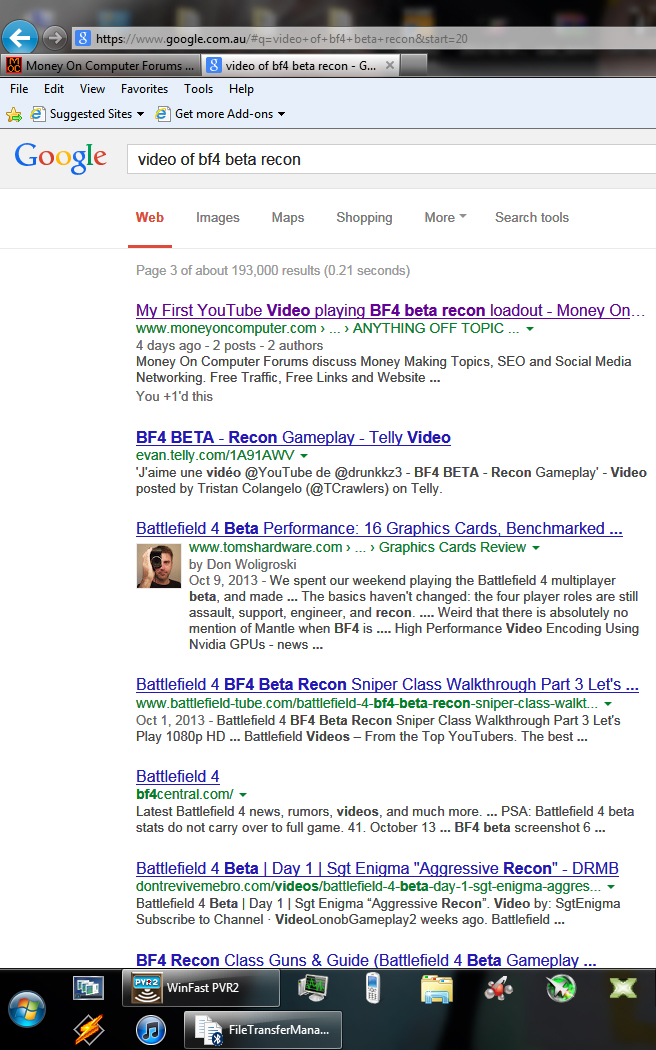Viewport: 656px width, 1050px height.
Task: Click Don Woligroski author photo thumbnail
Action: pos(159,566)
